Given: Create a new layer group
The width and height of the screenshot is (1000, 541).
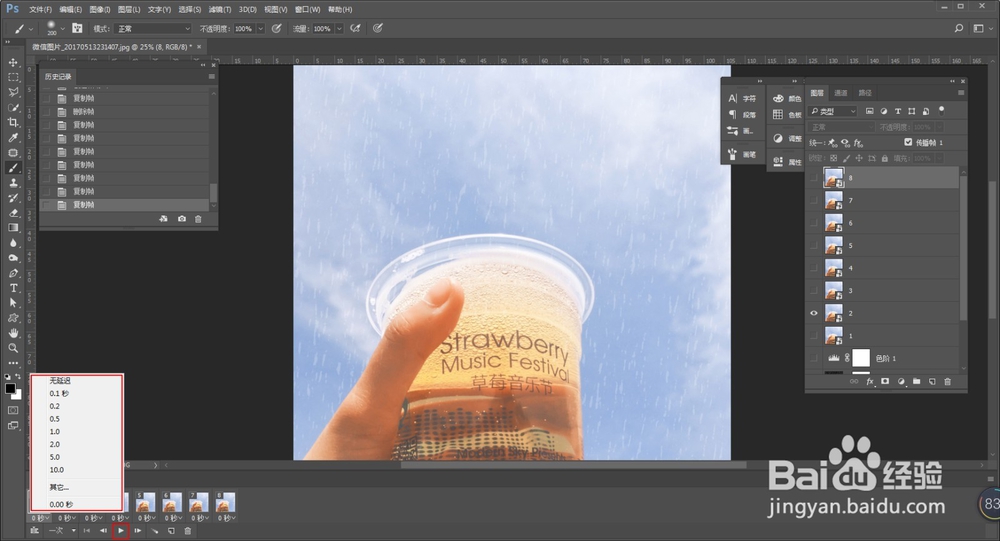Looking at the screenshot, I should (916, 382).
